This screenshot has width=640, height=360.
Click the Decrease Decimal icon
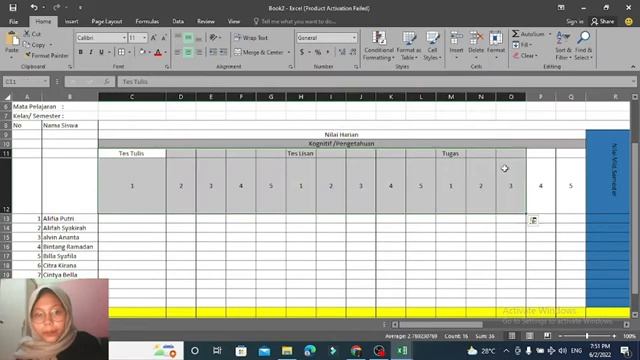pos(353,52)
